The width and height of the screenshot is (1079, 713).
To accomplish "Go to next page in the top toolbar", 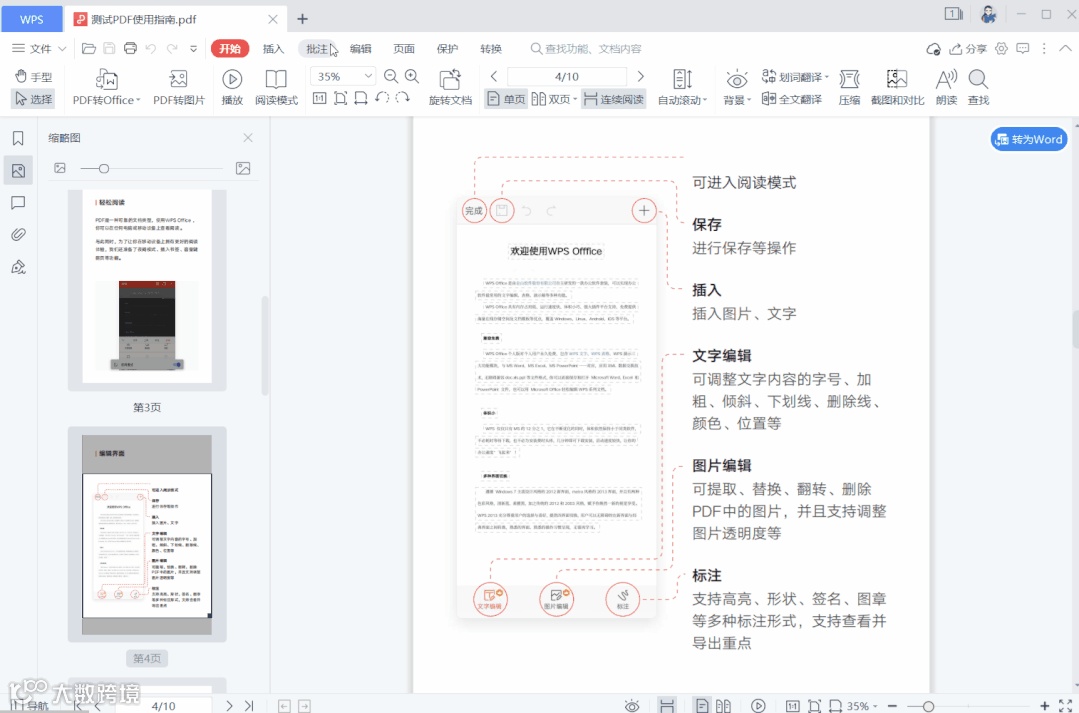I will [x=640, y=76].
